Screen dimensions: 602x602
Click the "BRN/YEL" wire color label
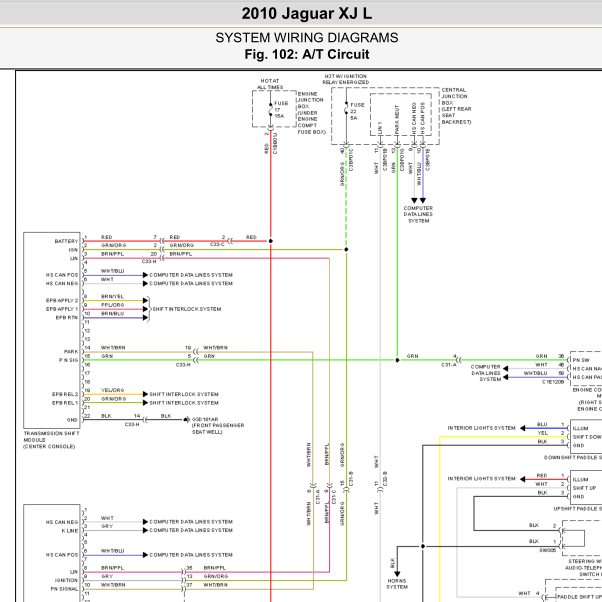point(112,296)
